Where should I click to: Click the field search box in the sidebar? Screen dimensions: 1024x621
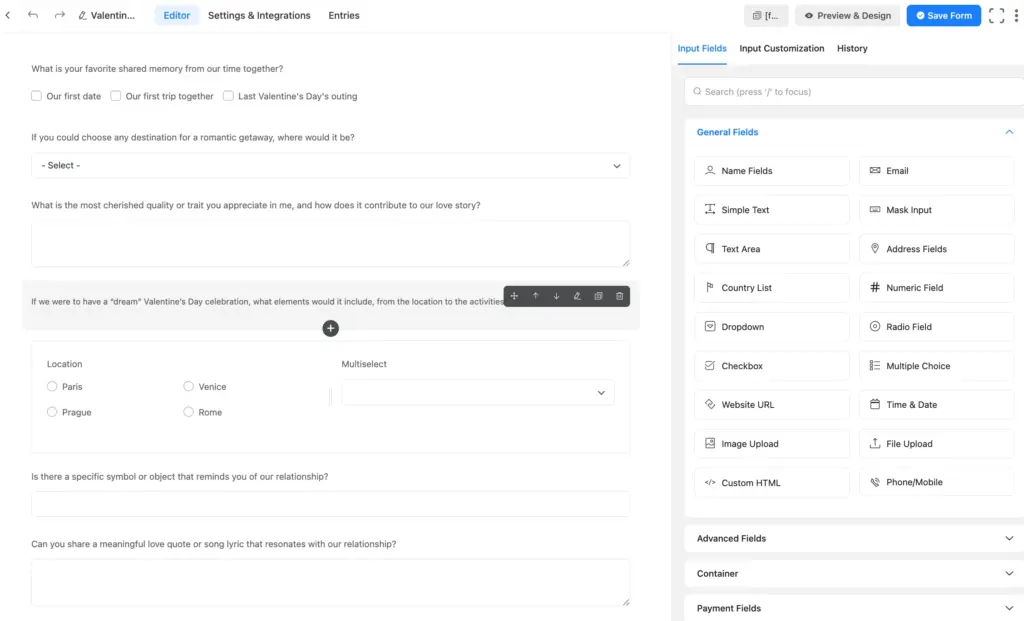point(852,91)
